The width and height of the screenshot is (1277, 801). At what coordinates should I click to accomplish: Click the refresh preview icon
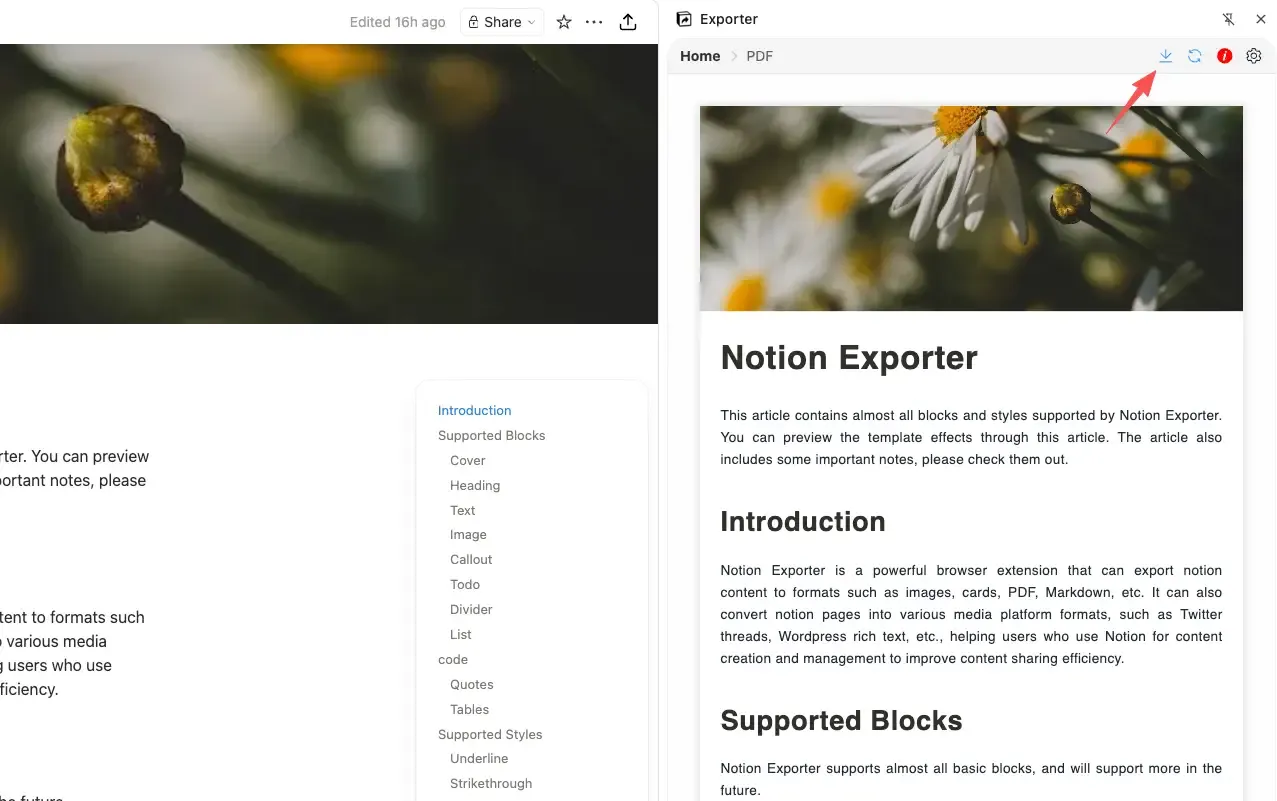[x=1195, y=56]
